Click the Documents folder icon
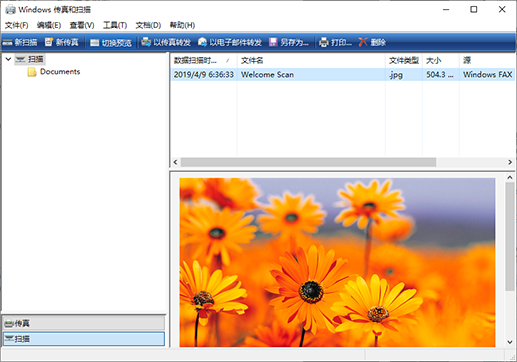517x362 pixels. point(32,72)
